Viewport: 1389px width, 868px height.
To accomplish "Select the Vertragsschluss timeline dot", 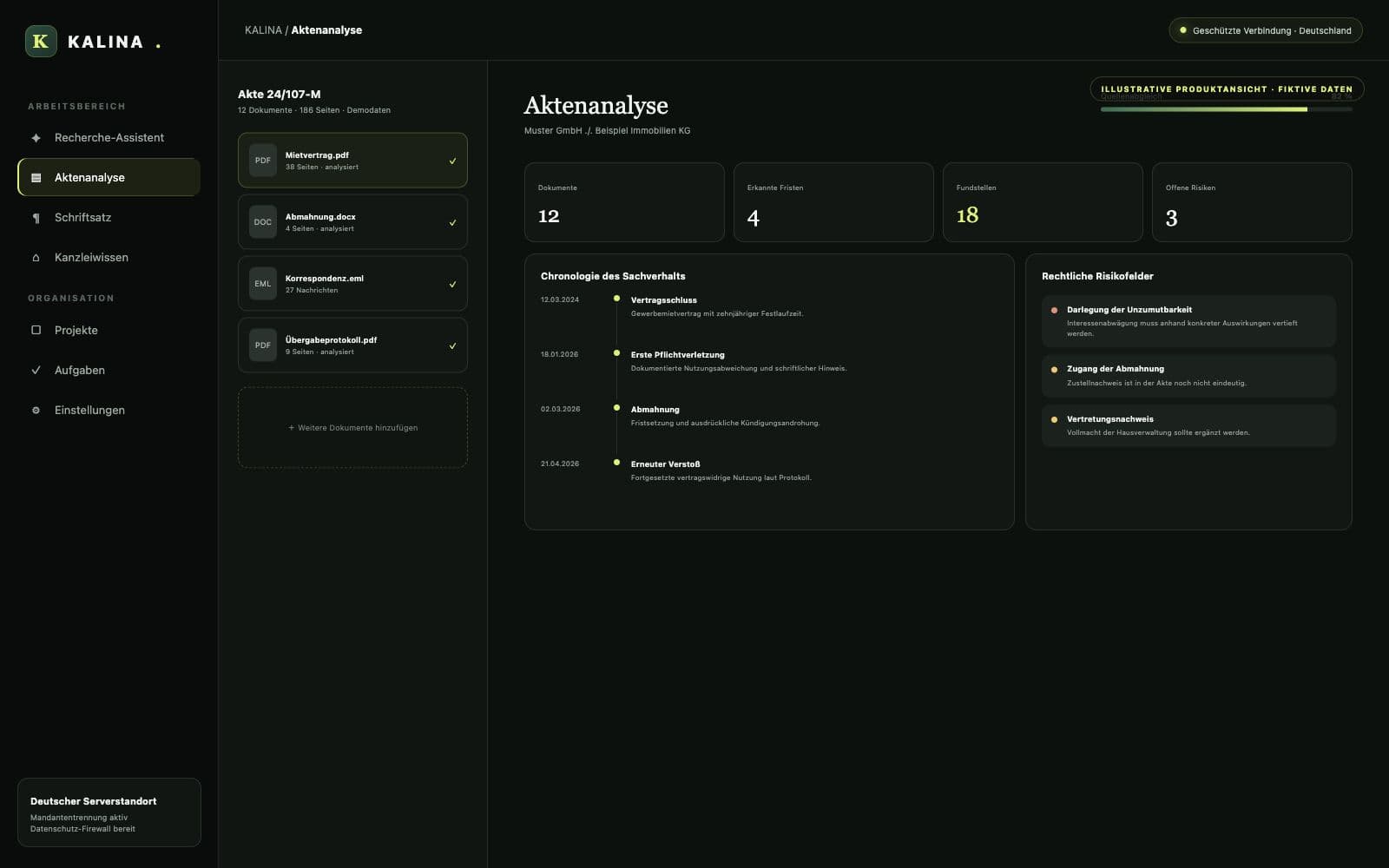I will pos(616,299).
